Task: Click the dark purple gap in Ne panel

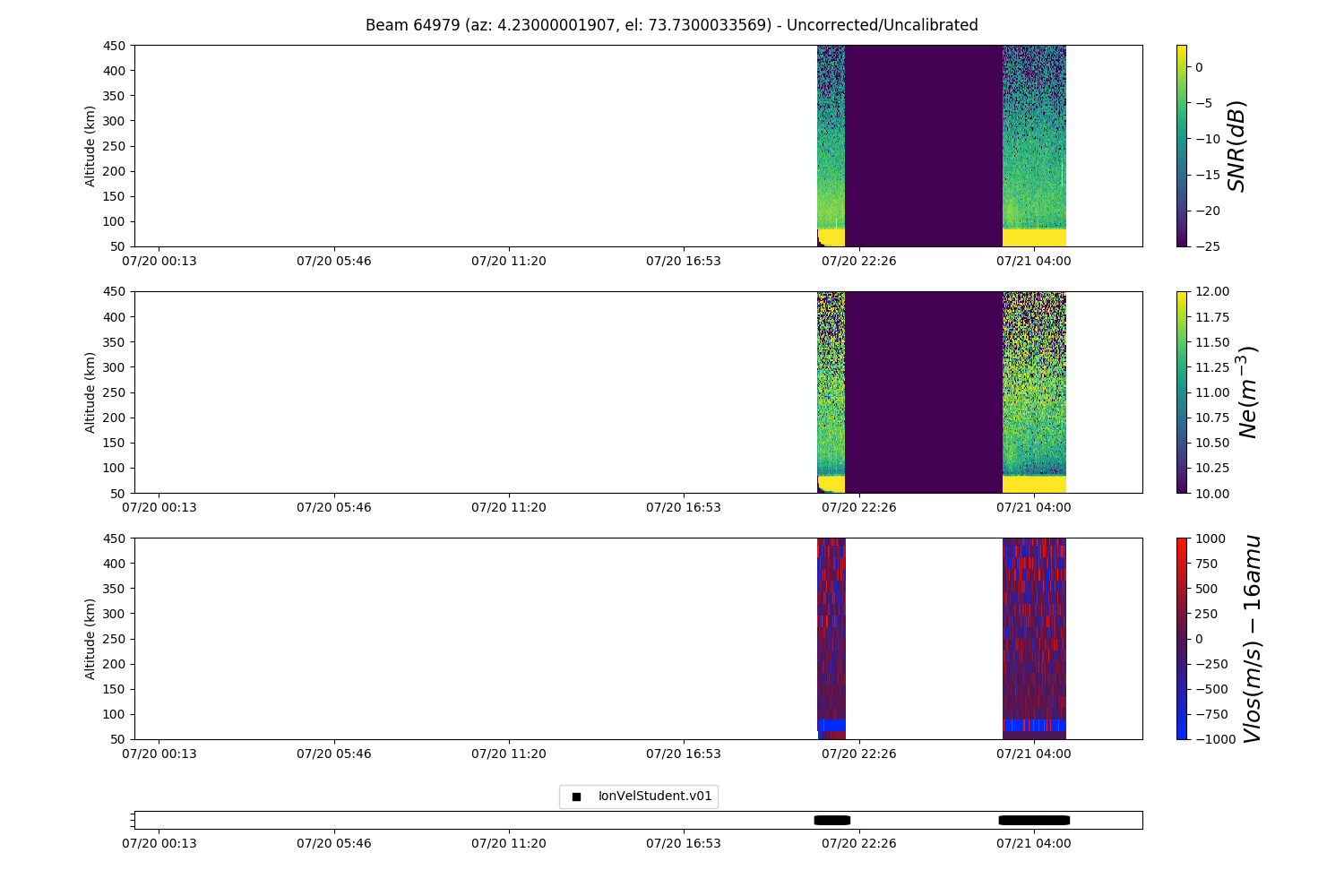Action: (923, 392)
